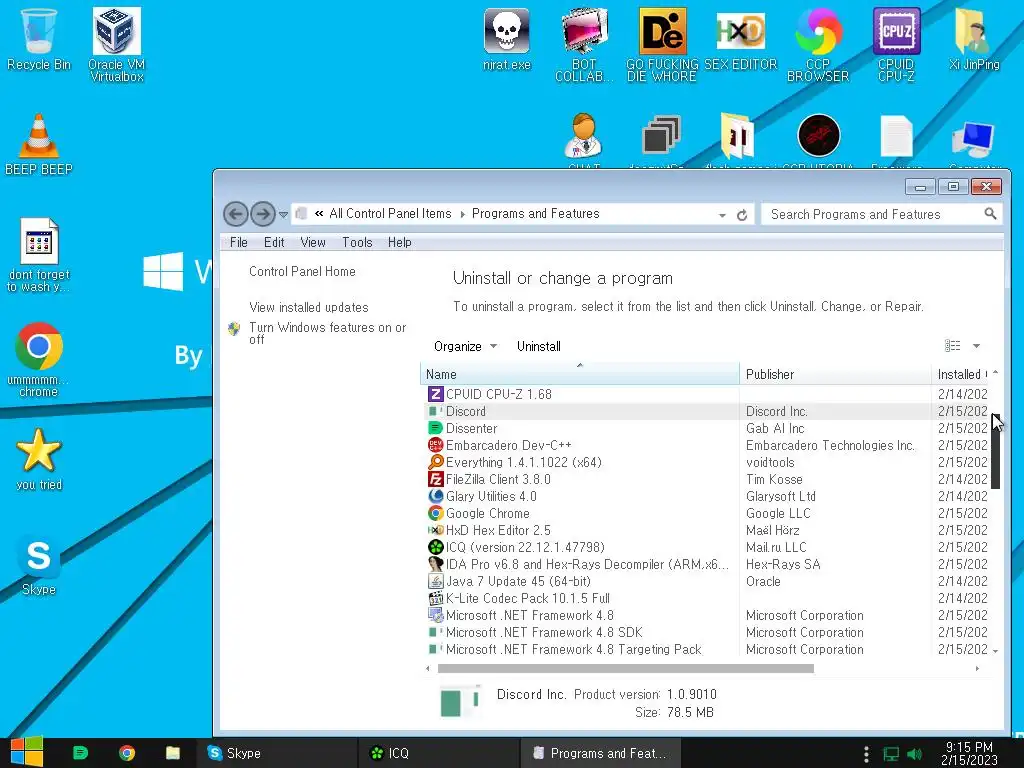Click the volume speaker tray icon
Viewport: 1024px width, 768px height.
tap(915, 754)
